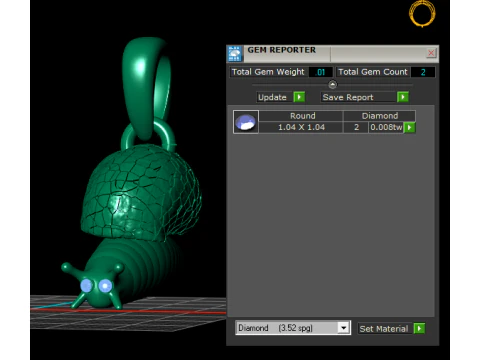Click the Gem Reporter panel icon
The width and height of the screenshot is (480, 360).
(235, 54)
